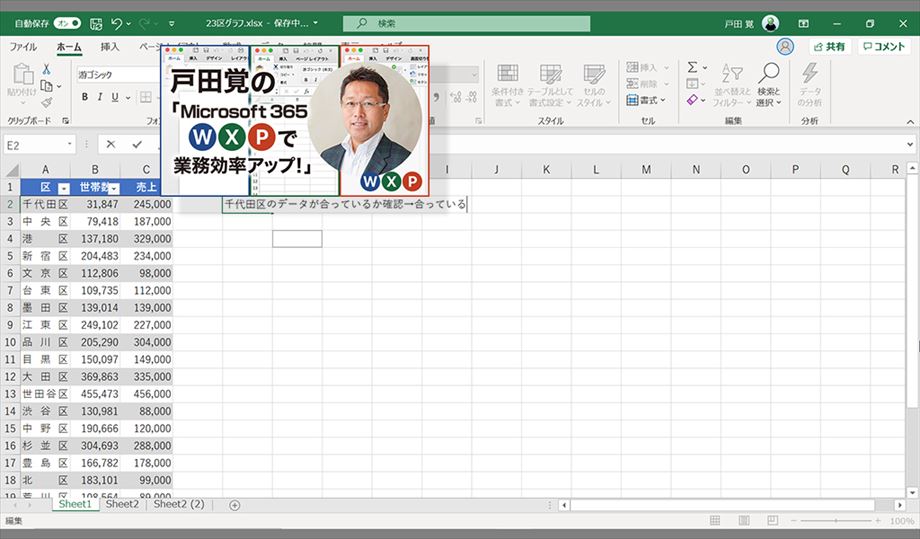Open the 戸田 覚 account avatar

[x=770, y=23]
